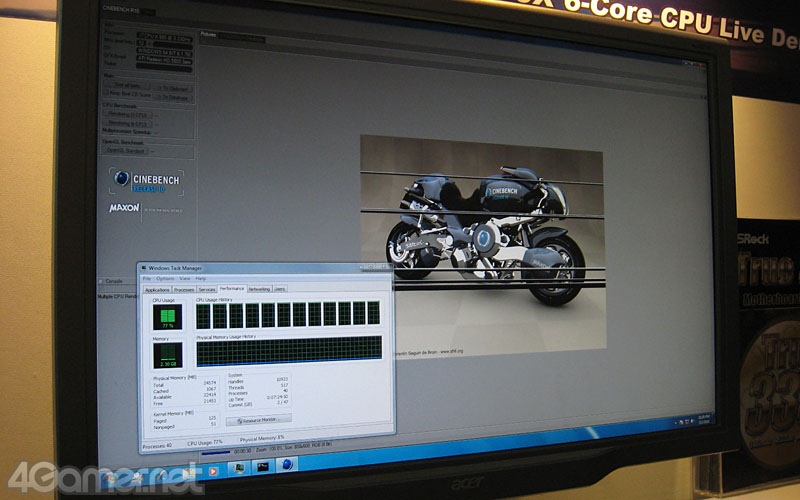
Task: Click the Start all tests button
Action: coord(128,85)
